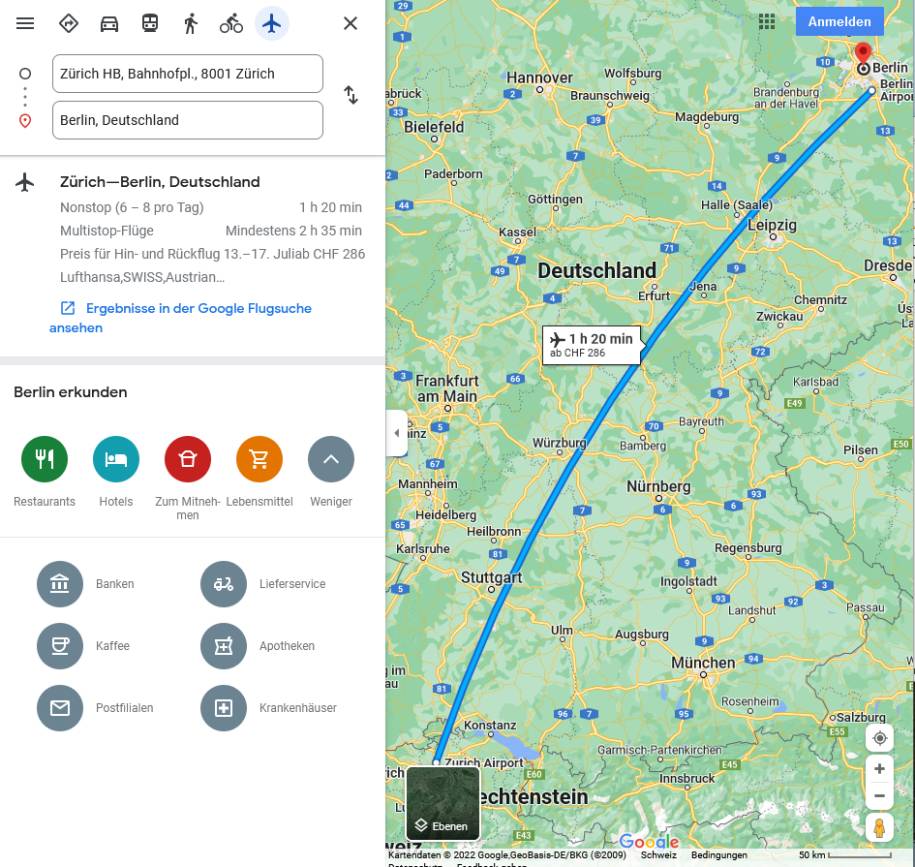Collapse categories with Weniger button
This screenshot has height=867, width=915.
(x=331, y=459)
